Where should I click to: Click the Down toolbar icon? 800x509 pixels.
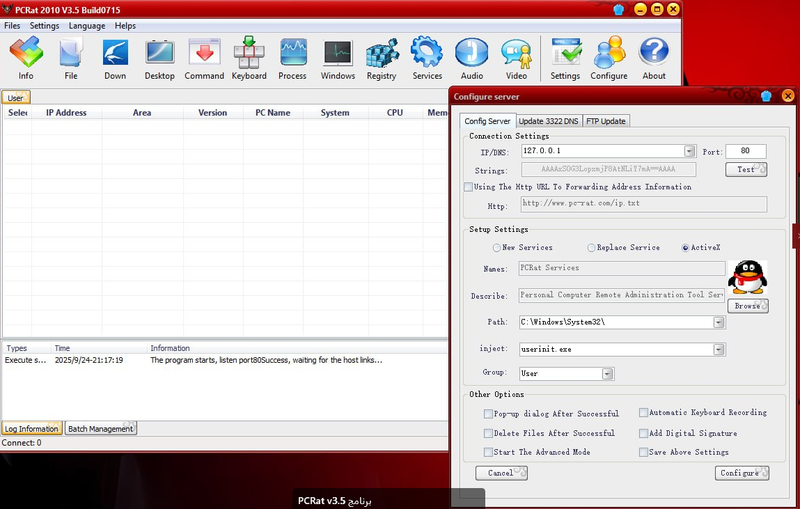[x=115, y=58]
